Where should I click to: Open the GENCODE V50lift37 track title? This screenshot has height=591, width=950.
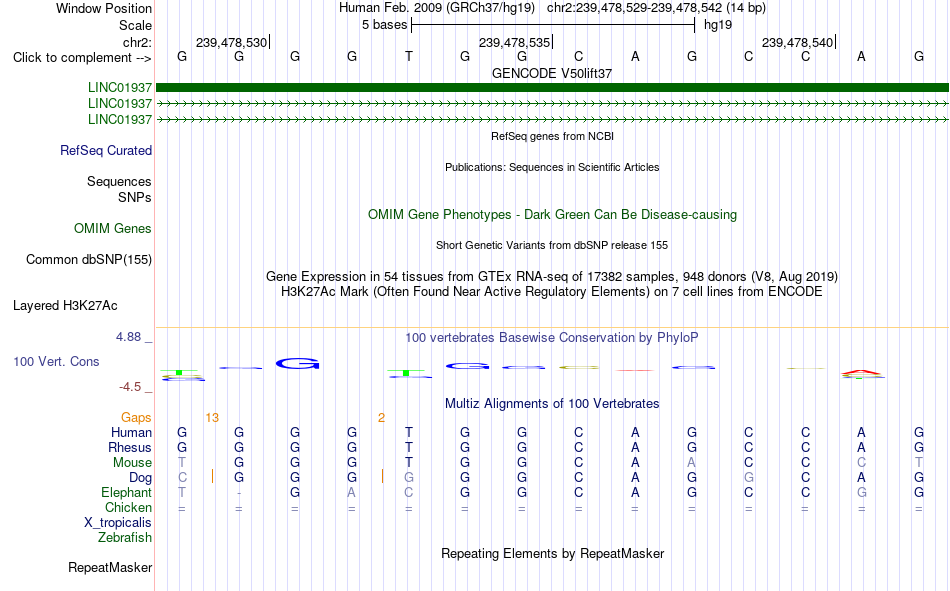(552, 73)
